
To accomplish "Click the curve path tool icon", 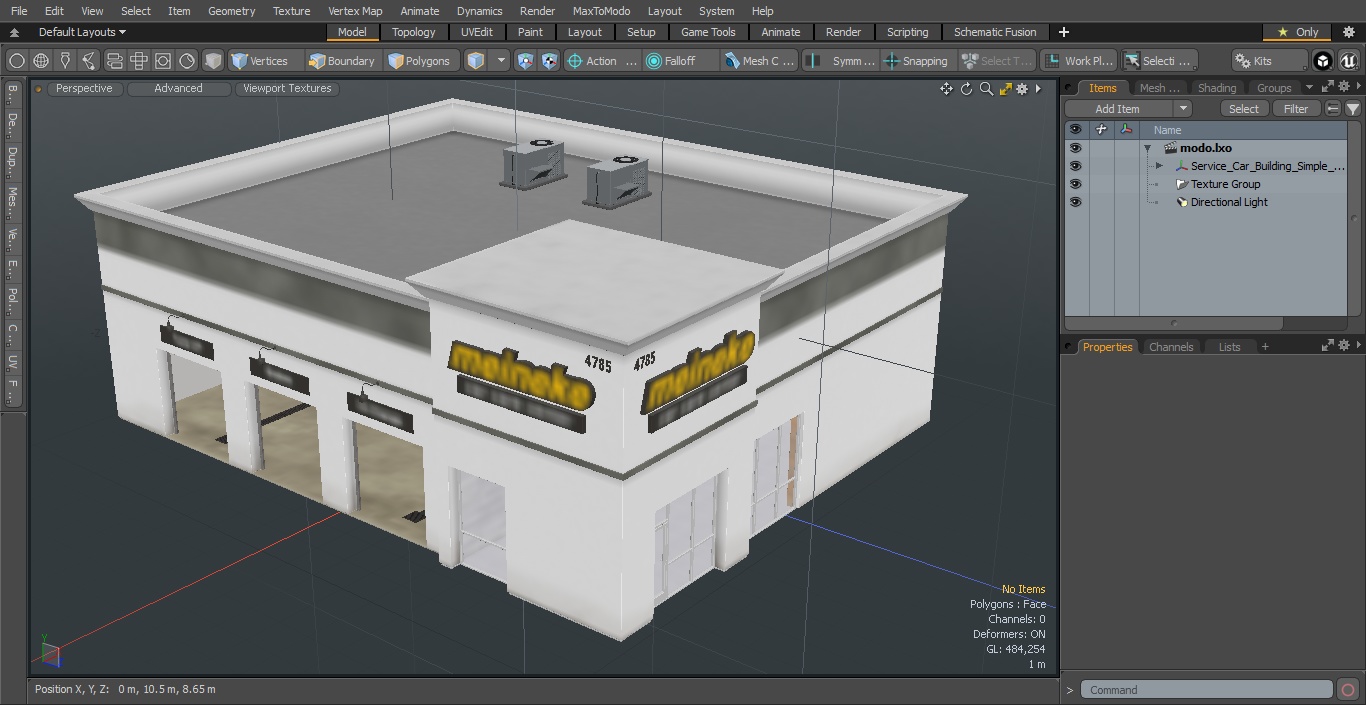I will tap(89, 61).
